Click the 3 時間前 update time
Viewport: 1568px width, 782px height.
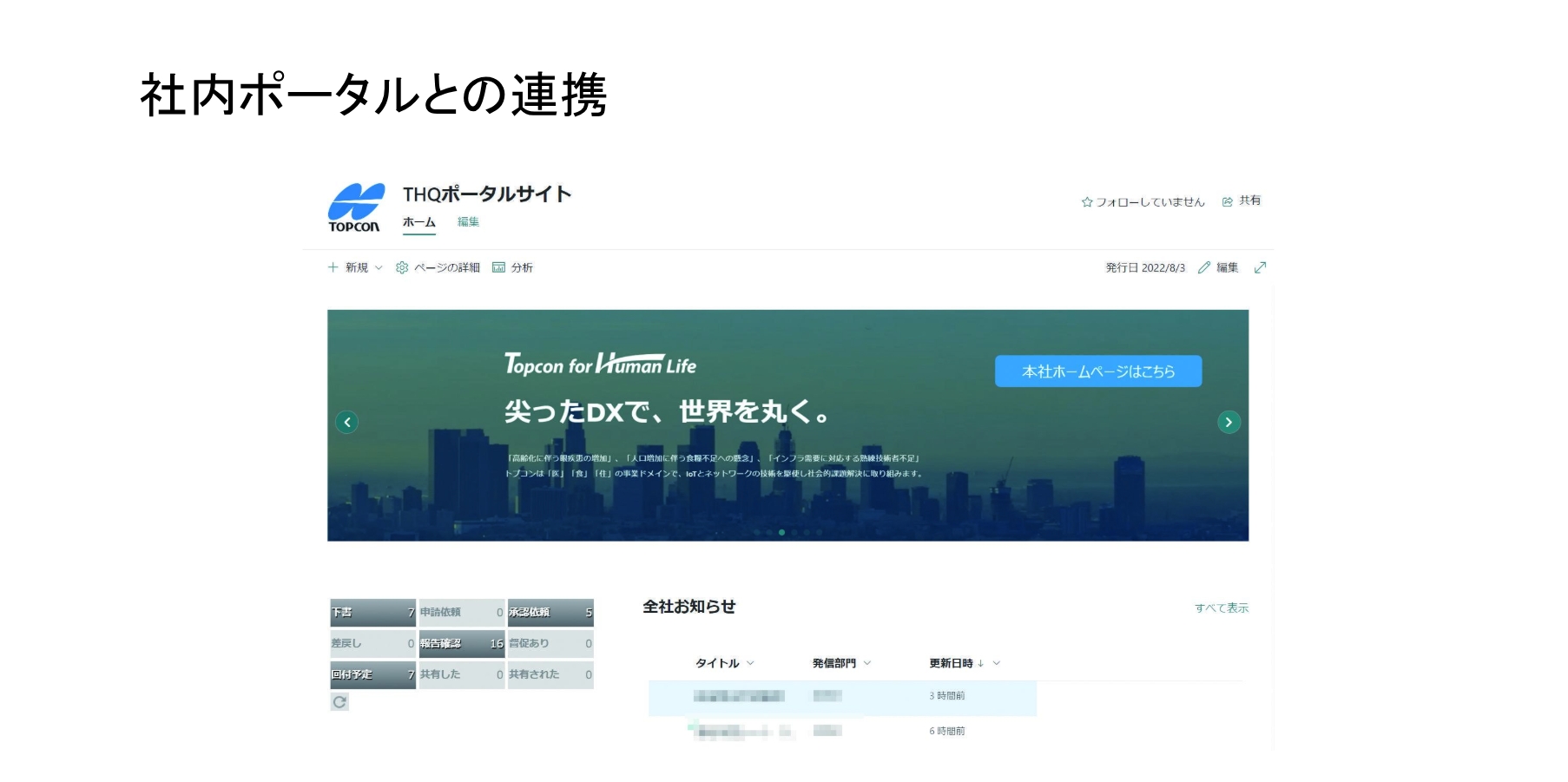point(947,696)
